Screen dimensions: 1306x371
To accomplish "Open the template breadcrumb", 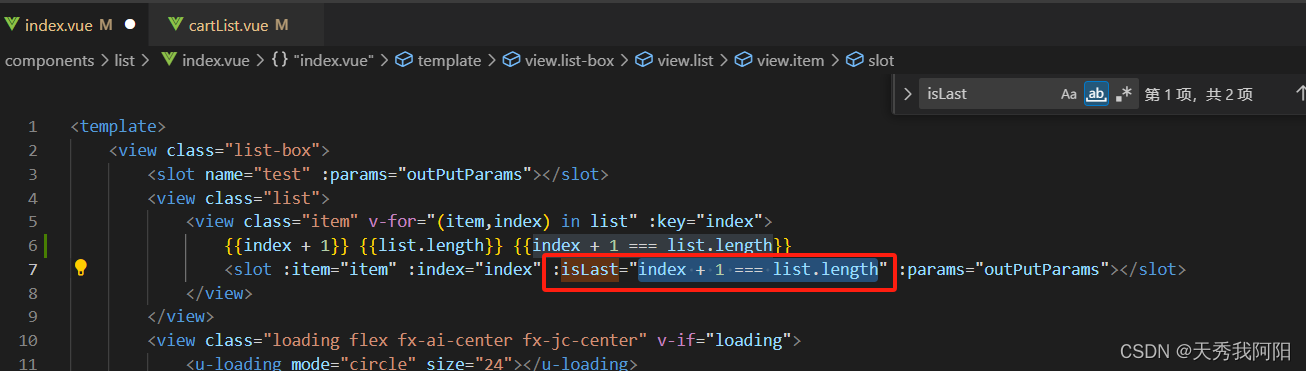I will 449,60.
